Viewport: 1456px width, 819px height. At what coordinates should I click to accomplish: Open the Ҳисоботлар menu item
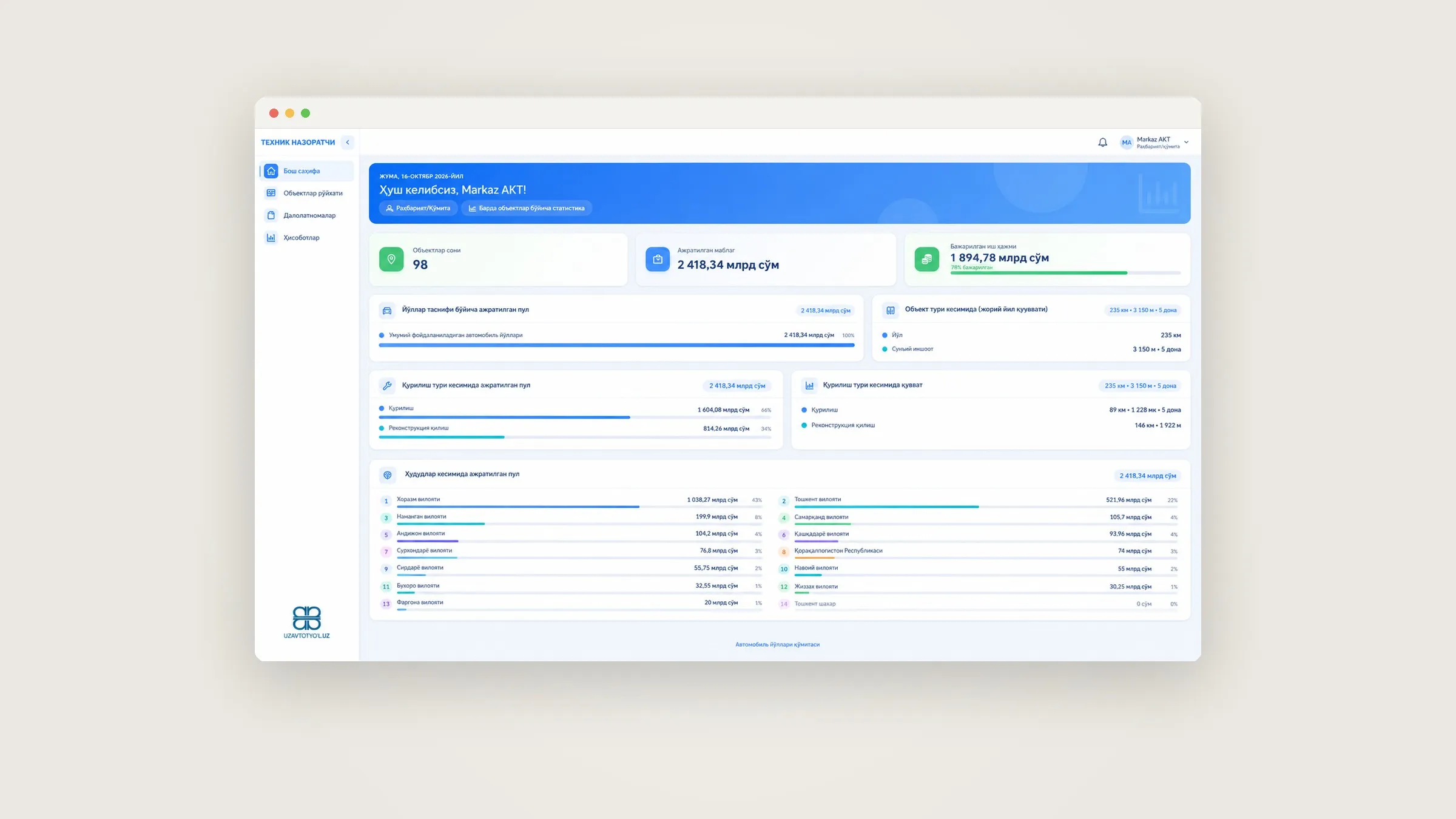[307, 238]
